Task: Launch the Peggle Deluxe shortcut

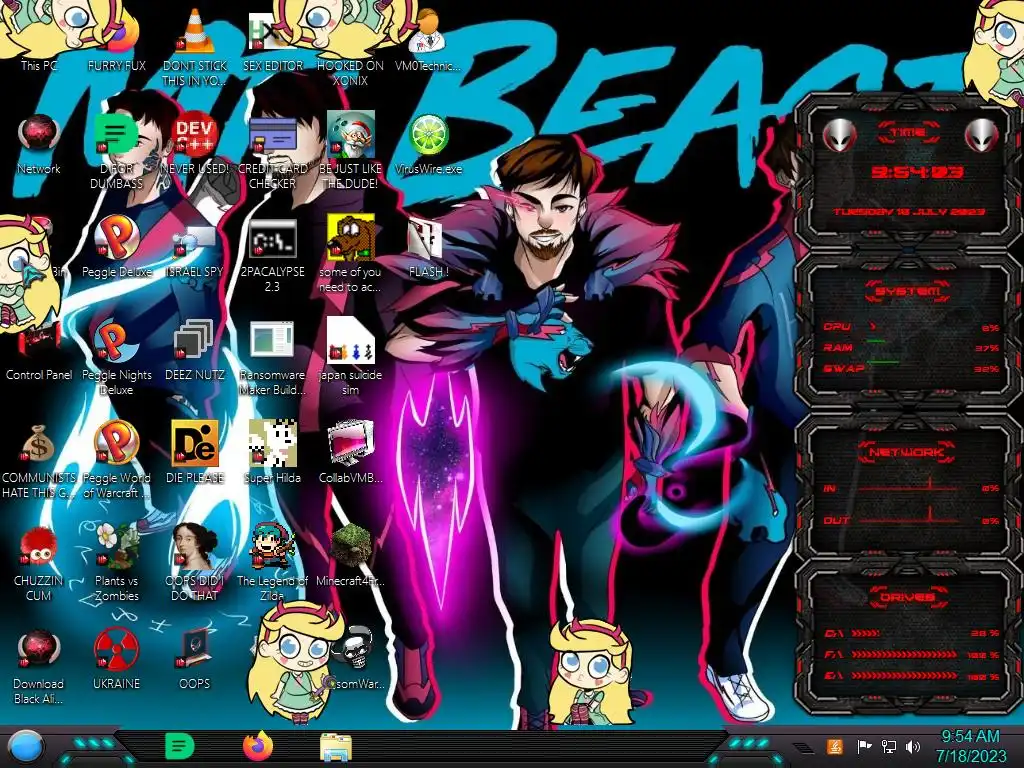Action: point(117,248)
